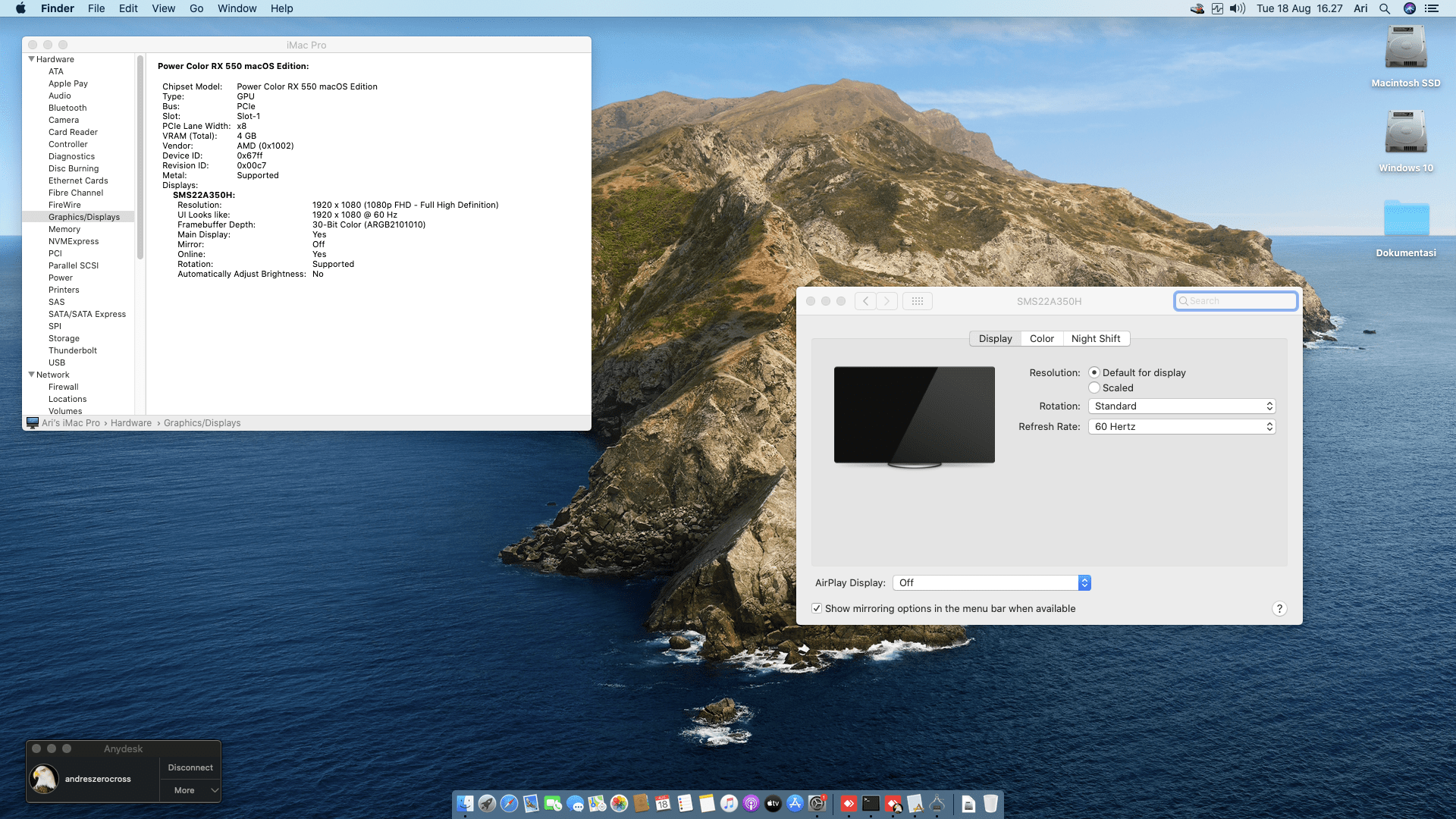Viewport: 1456px width, 819px height.
Task: Open Macintosh SSD drive icon
Action: [1405, 49]
